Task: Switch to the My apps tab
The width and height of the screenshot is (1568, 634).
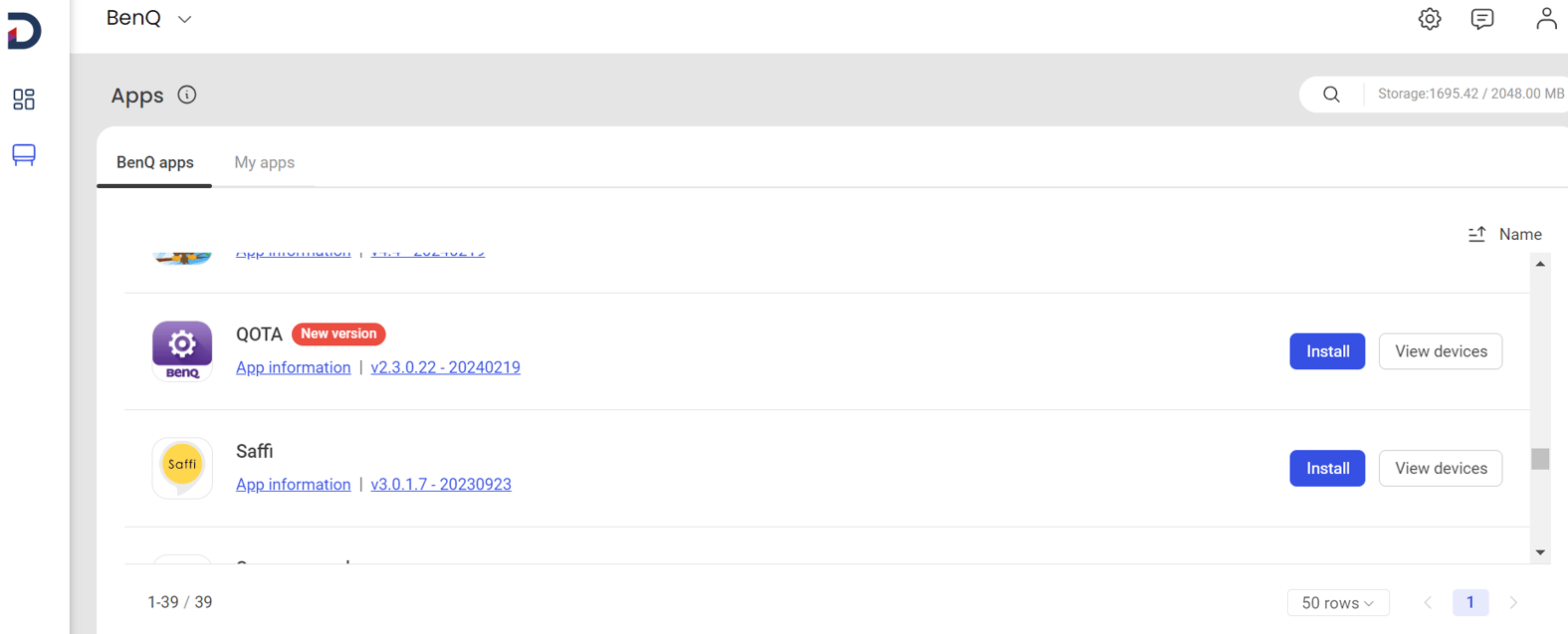Action: [x=264, y=161]
